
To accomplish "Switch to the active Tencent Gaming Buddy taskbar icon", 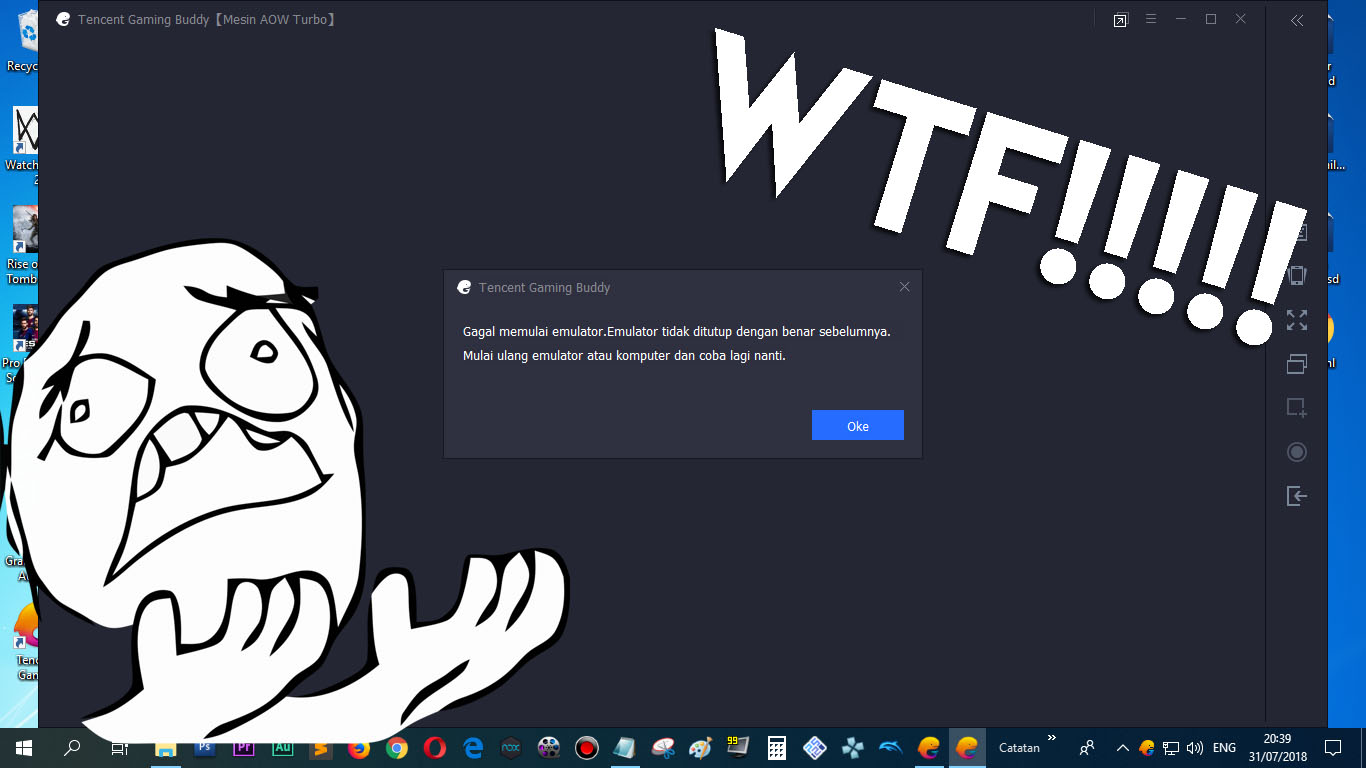I will (x=967, y=747).
